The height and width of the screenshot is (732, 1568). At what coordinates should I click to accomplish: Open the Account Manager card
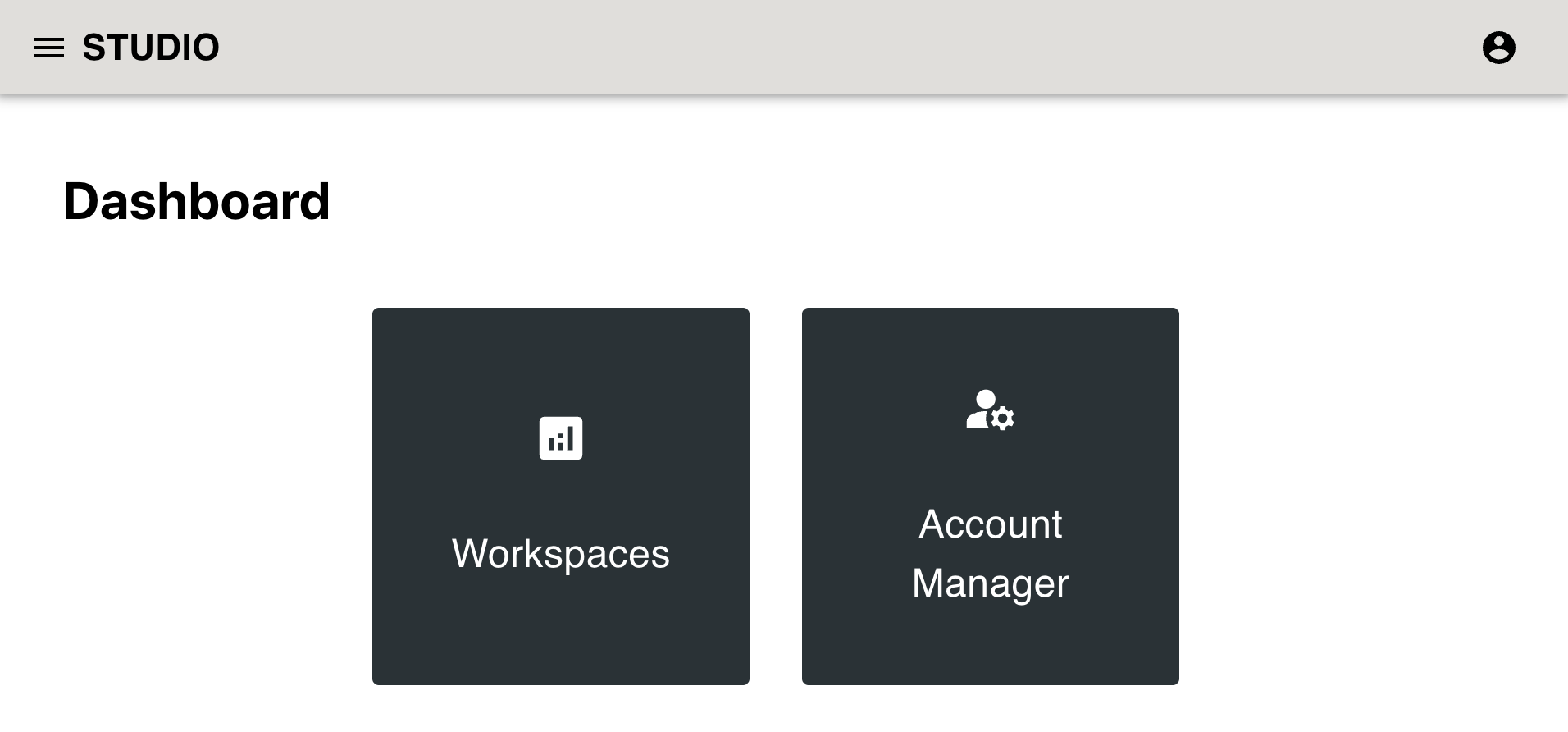(x=991, y=496)
